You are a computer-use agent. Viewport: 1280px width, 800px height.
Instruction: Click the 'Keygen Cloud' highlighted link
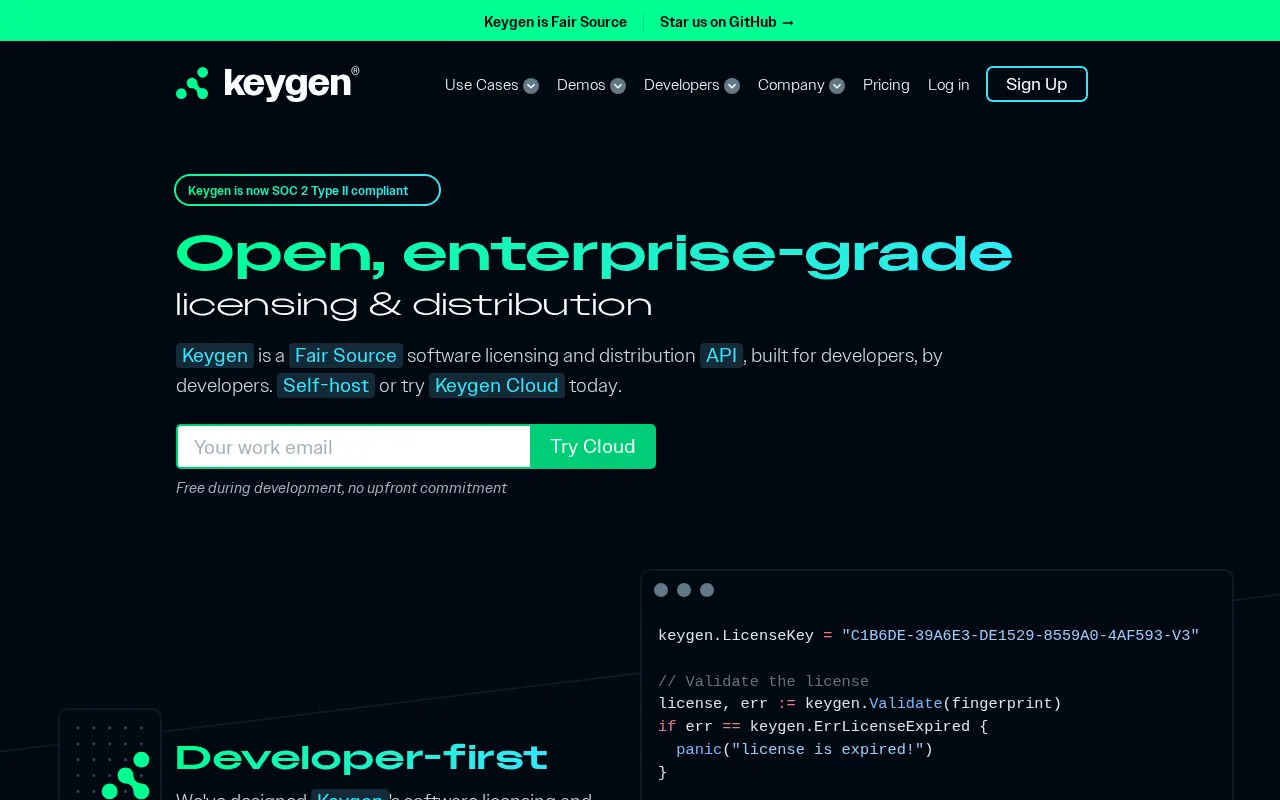[497, 385]
